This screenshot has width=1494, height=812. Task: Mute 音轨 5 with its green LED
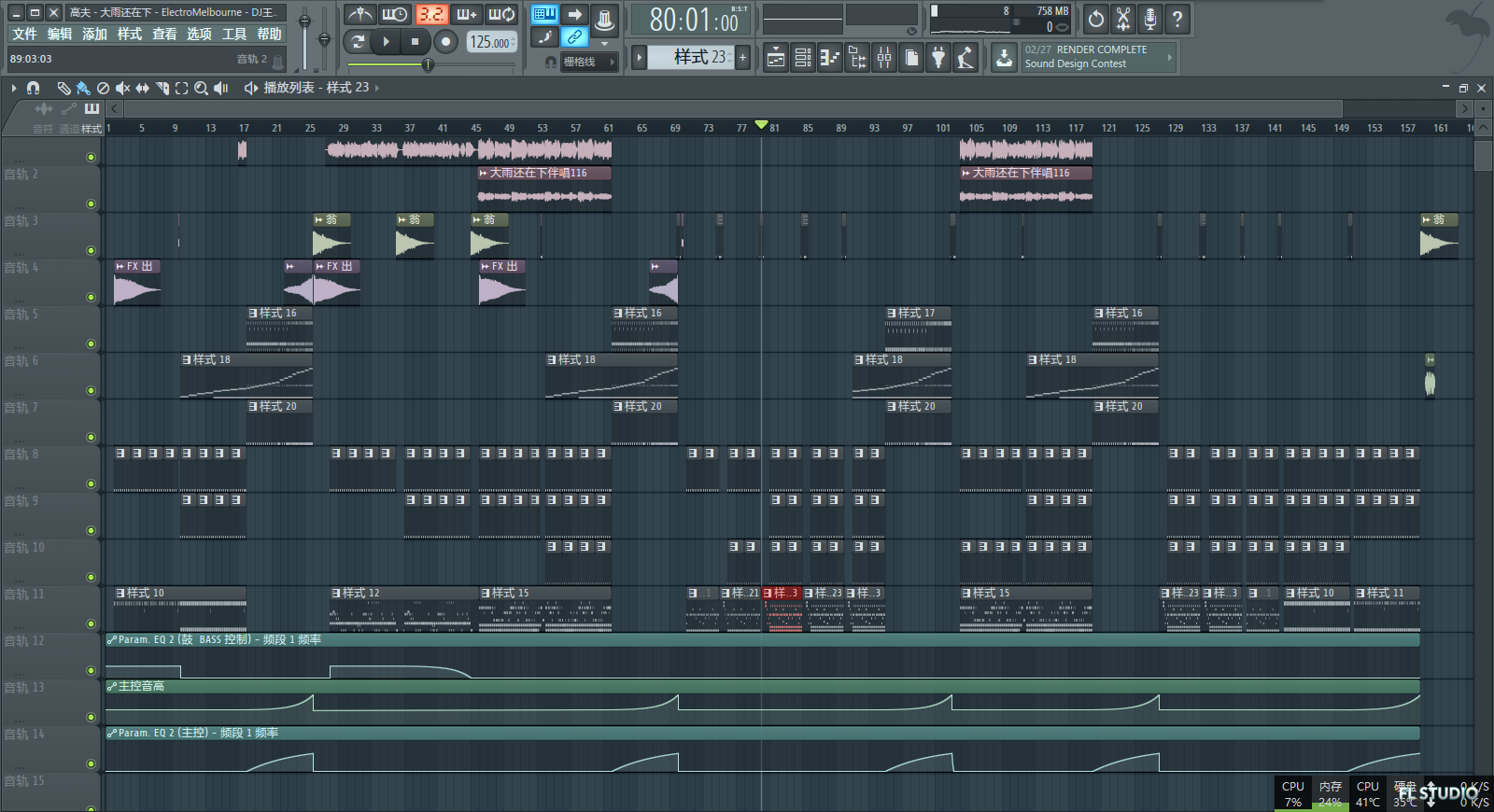point(91,343)
